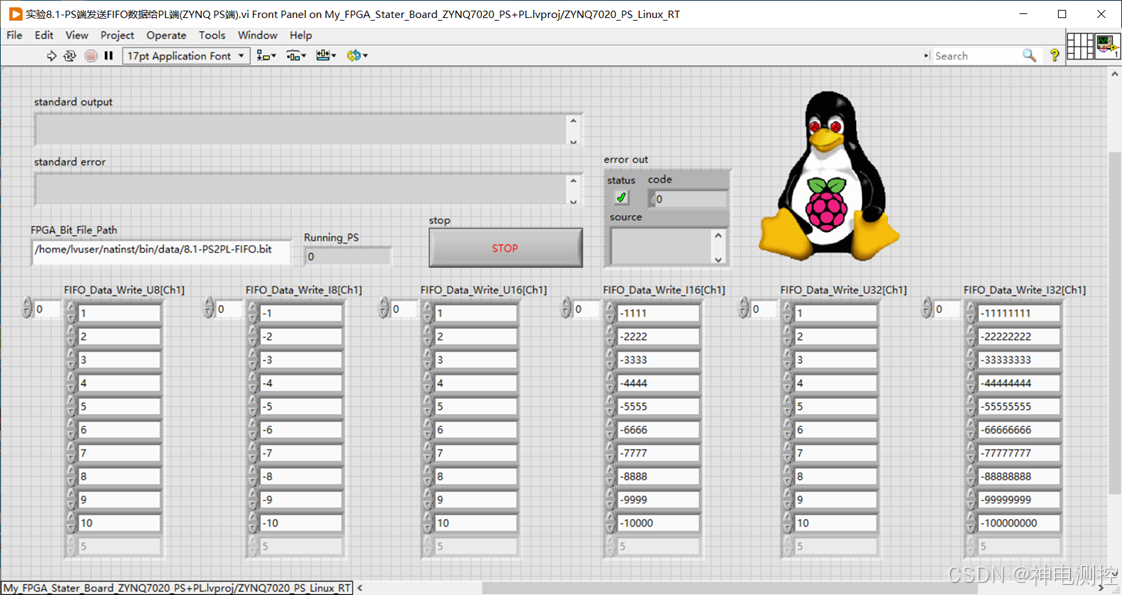1122x595 pixels.
Task: Click the FIFO_Data_Write_U16 array index stepper
Action: point(384,308)
